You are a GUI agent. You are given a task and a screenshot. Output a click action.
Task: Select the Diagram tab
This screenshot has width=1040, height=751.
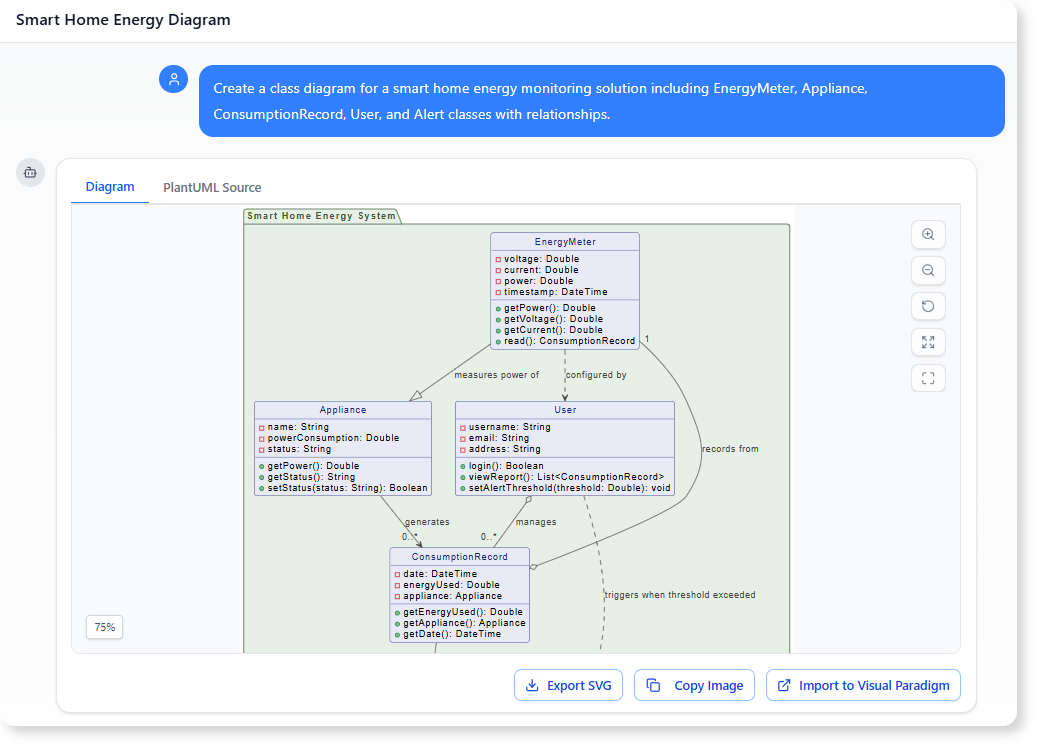click(110, 187)
